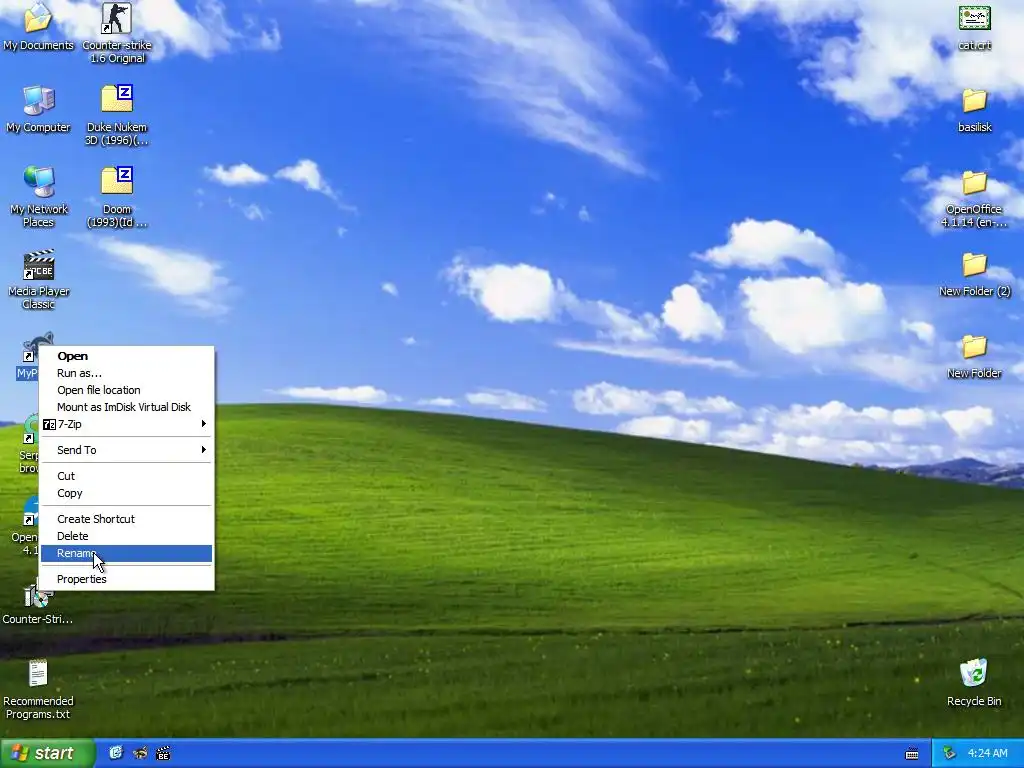Click the on-screen keyboard taskbar icon
1024x768 pixels.
click(912, 754)
